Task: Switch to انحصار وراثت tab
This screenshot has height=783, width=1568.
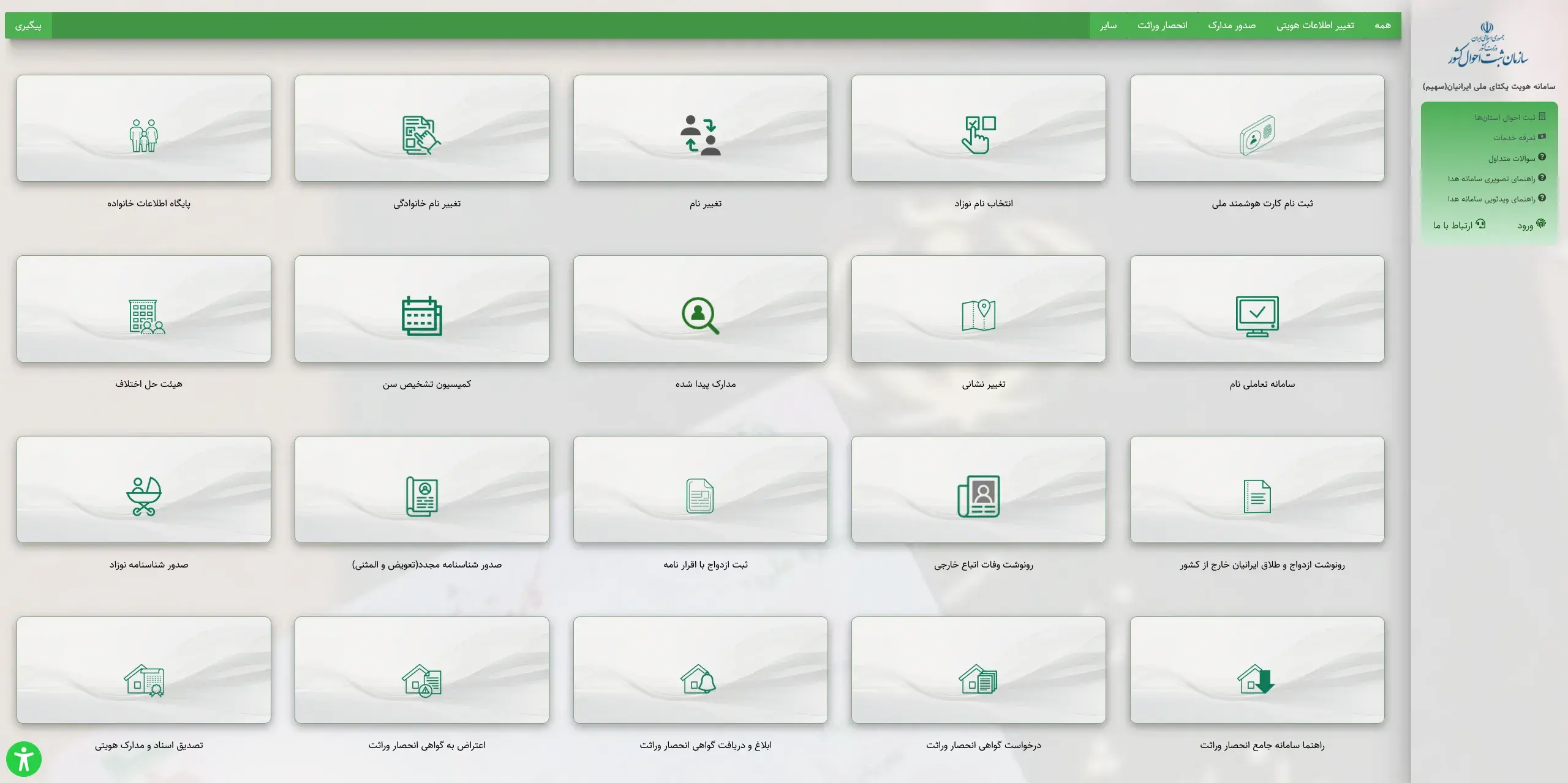Action: (1163, 25)
